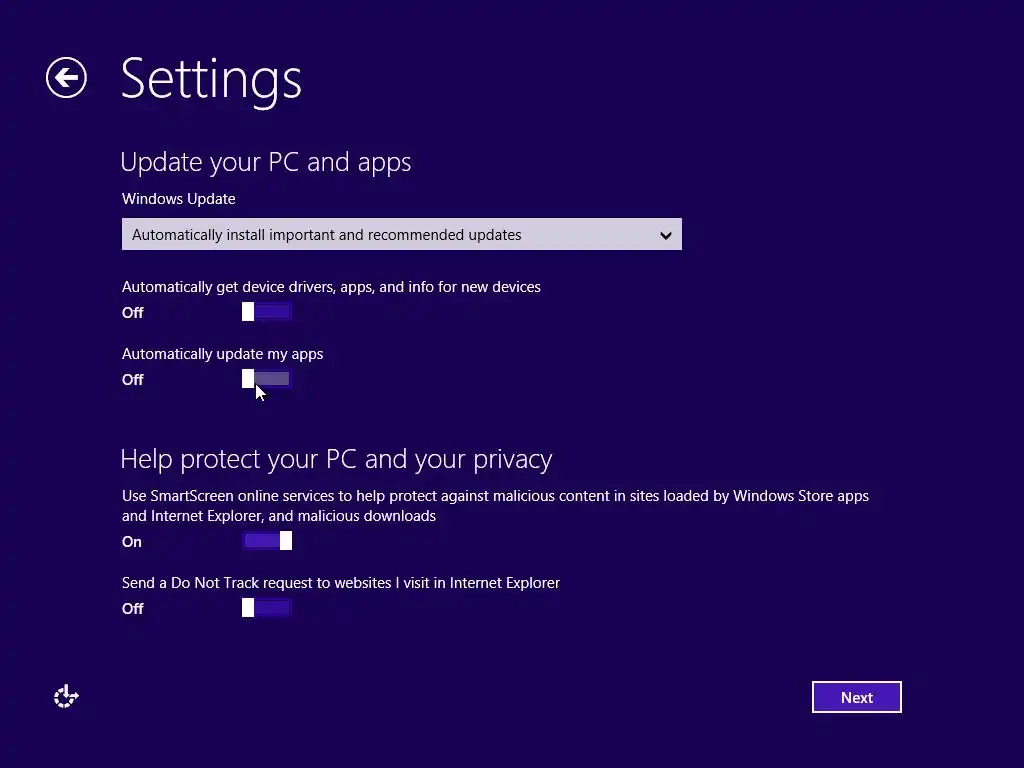Turn on automatic device drivers toggle
1024x768 pixels.
(x=266, y=312)
